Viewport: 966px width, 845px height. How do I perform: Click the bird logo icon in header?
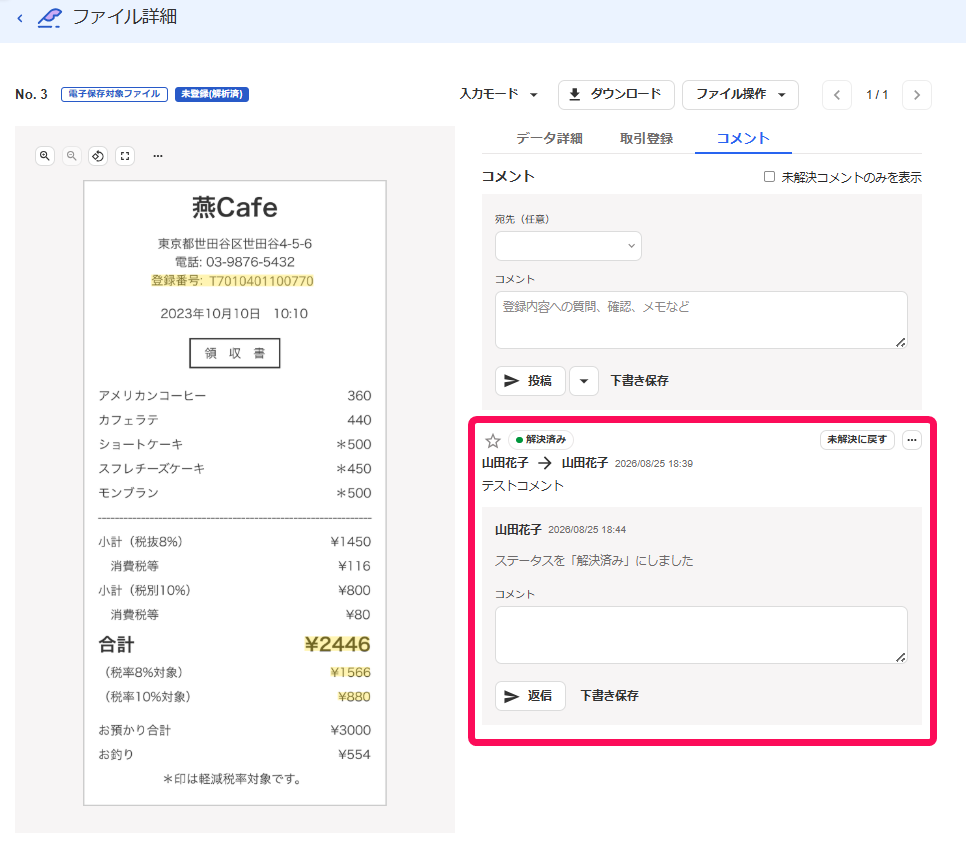pos(49,18)
